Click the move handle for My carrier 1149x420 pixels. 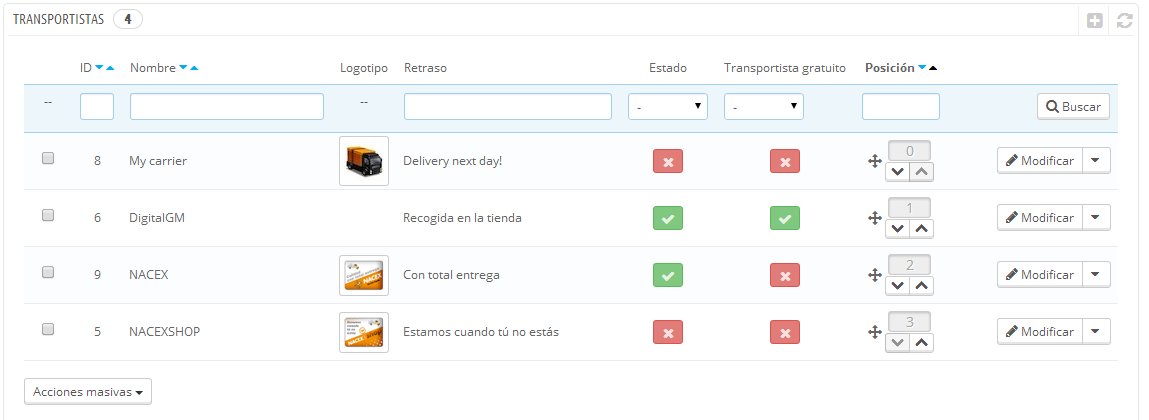click(x=874, y=161)
